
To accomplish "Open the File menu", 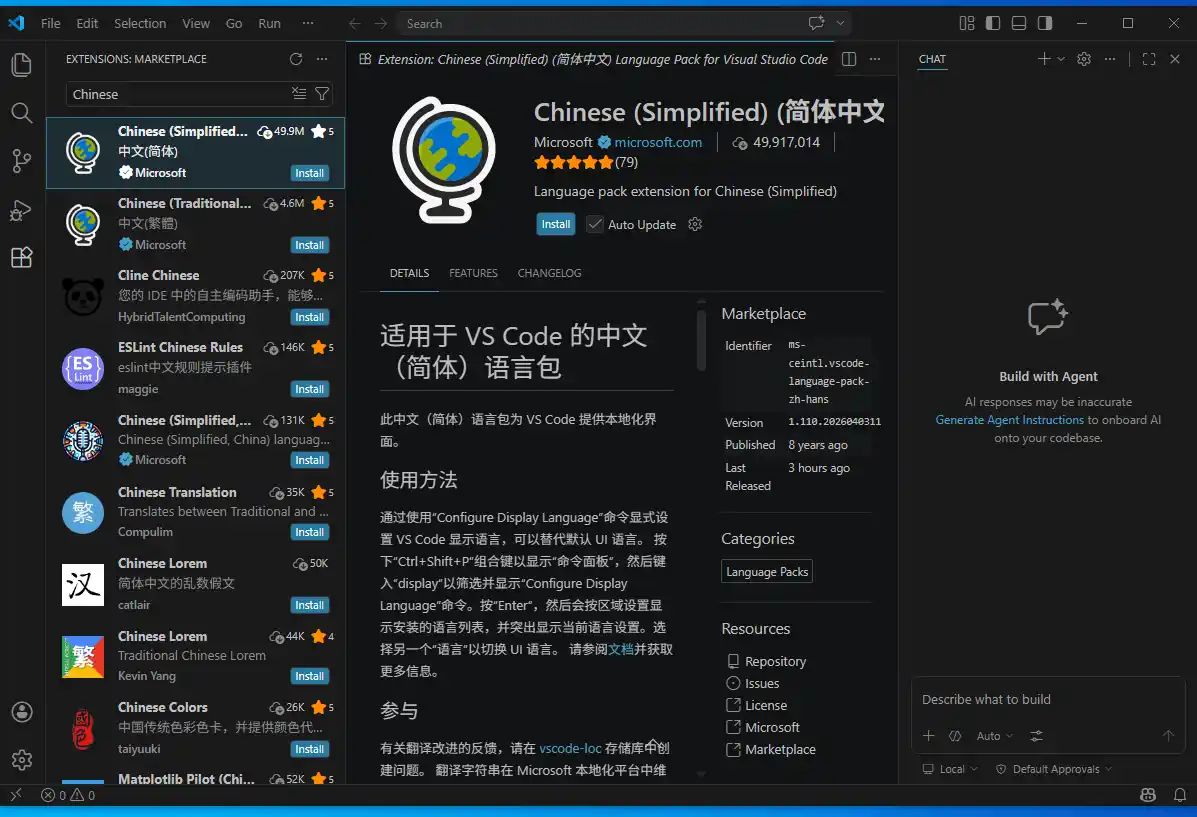I will coord(50,23).
